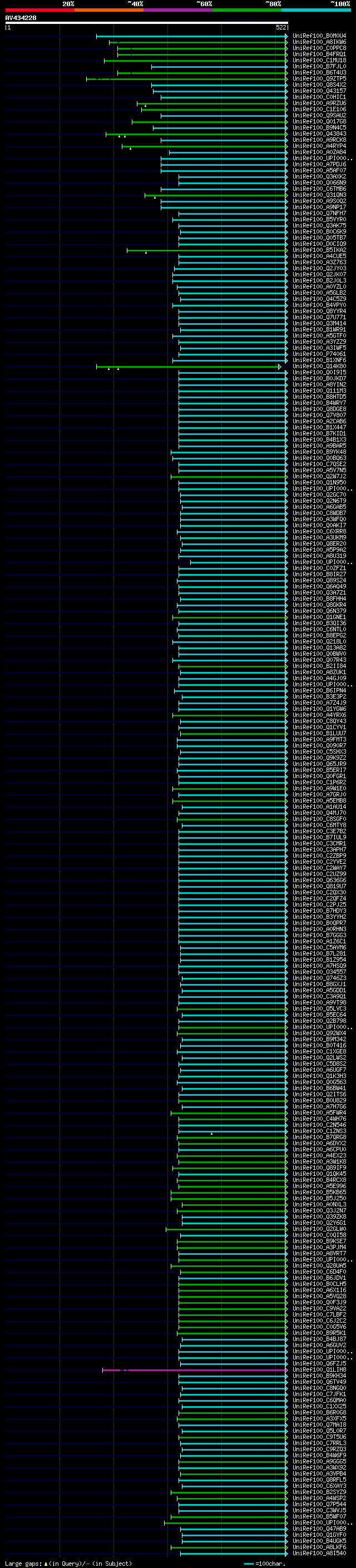Click the white query sequence bar

(147, 22)
